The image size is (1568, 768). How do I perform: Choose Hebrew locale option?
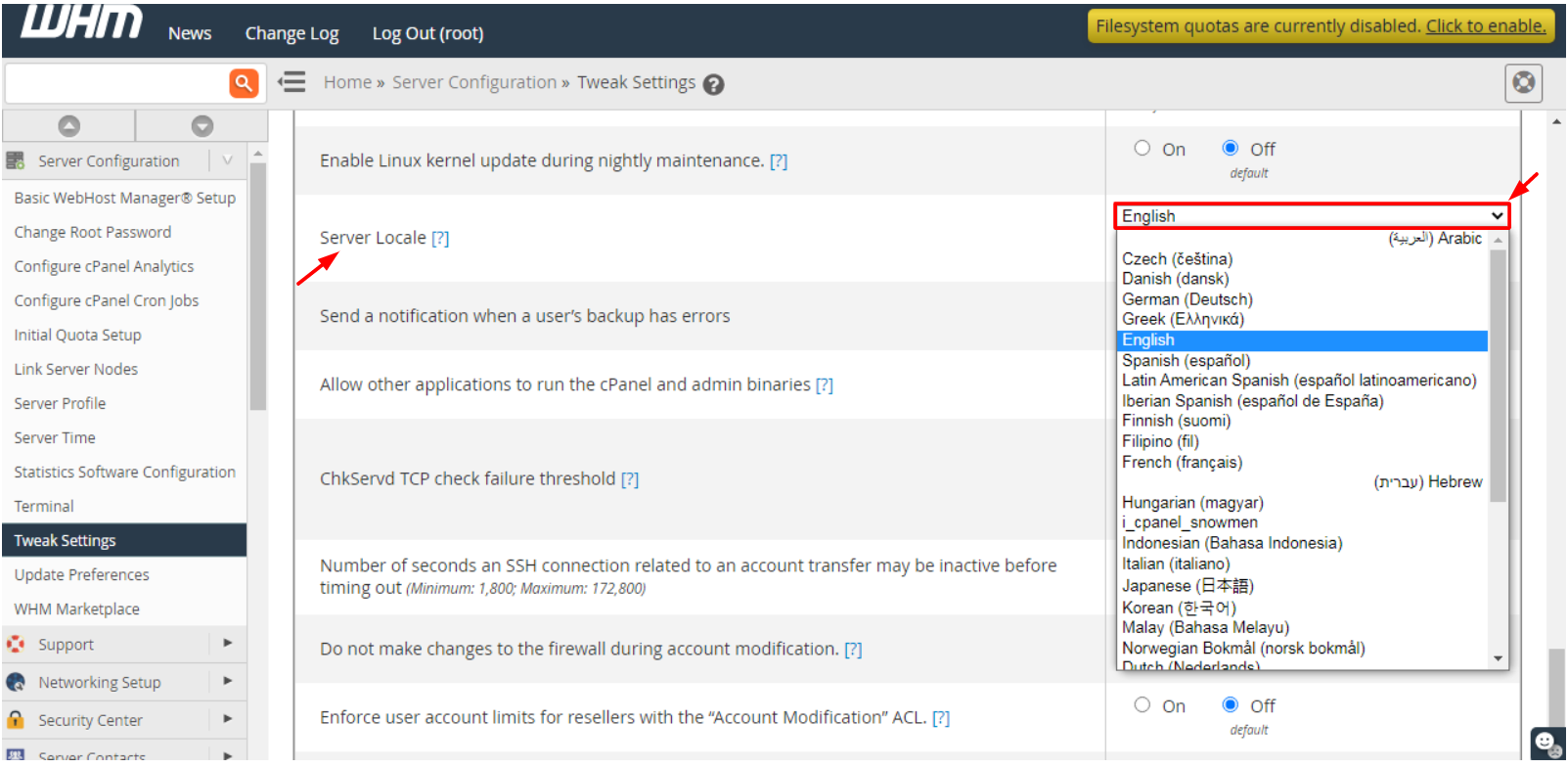pos(1302,482)
